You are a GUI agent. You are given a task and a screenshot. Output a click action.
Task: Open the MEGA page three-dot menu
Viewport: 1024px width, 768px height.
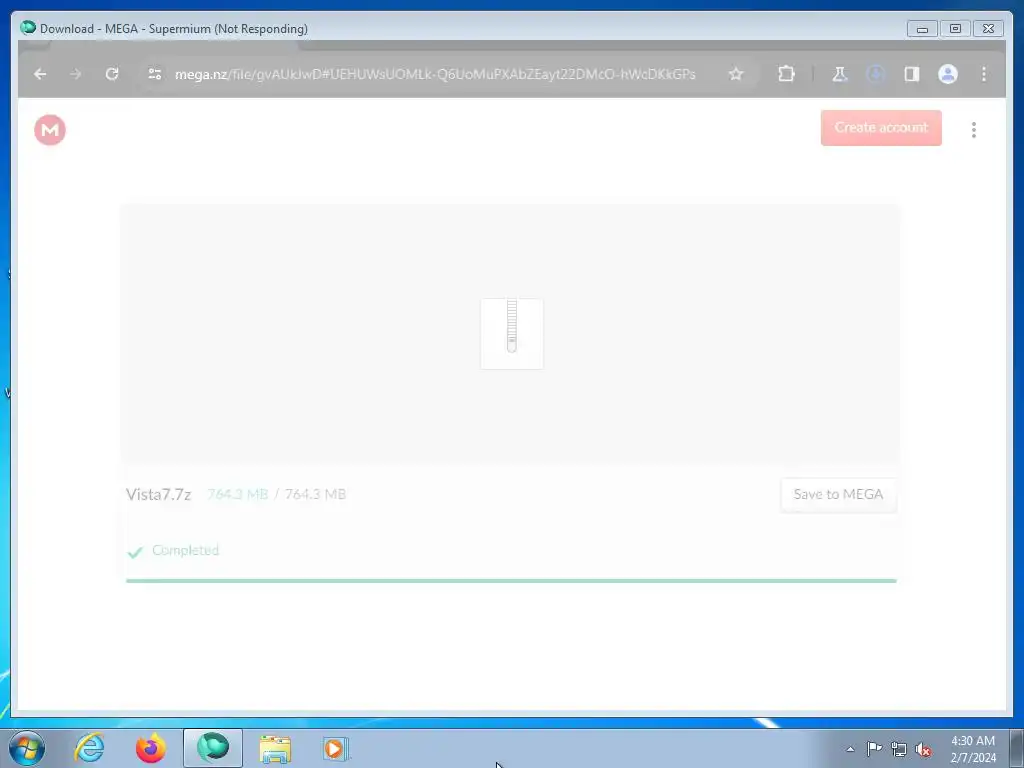coord(974,129)
